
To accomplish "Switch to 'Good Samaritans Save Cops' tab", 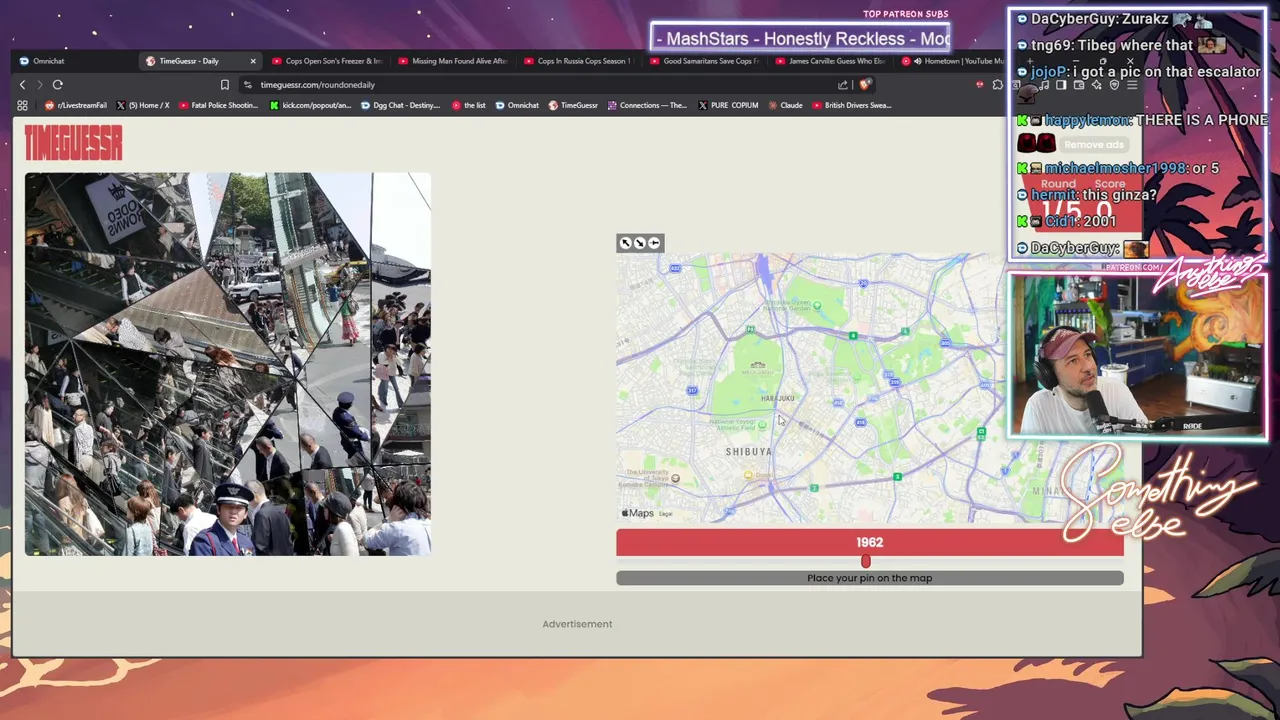I will (x=704, y=61).
